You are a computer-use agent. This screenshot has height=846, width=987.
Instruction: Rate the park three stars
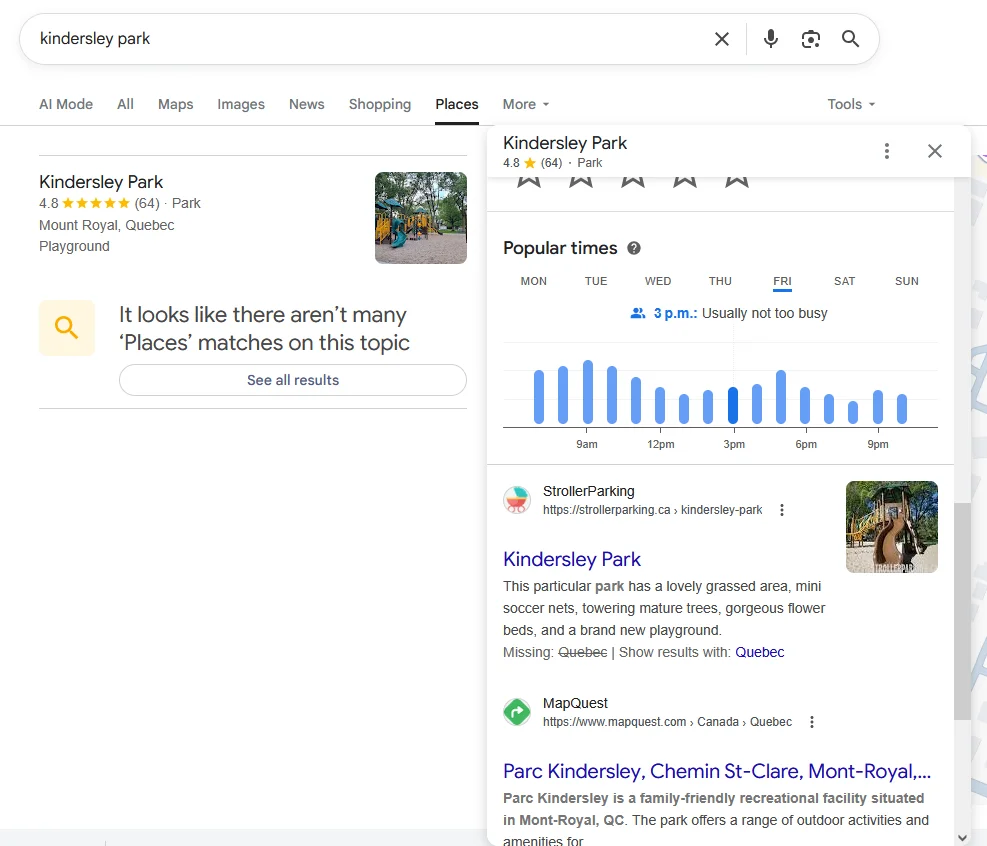(x=633, y=181)
